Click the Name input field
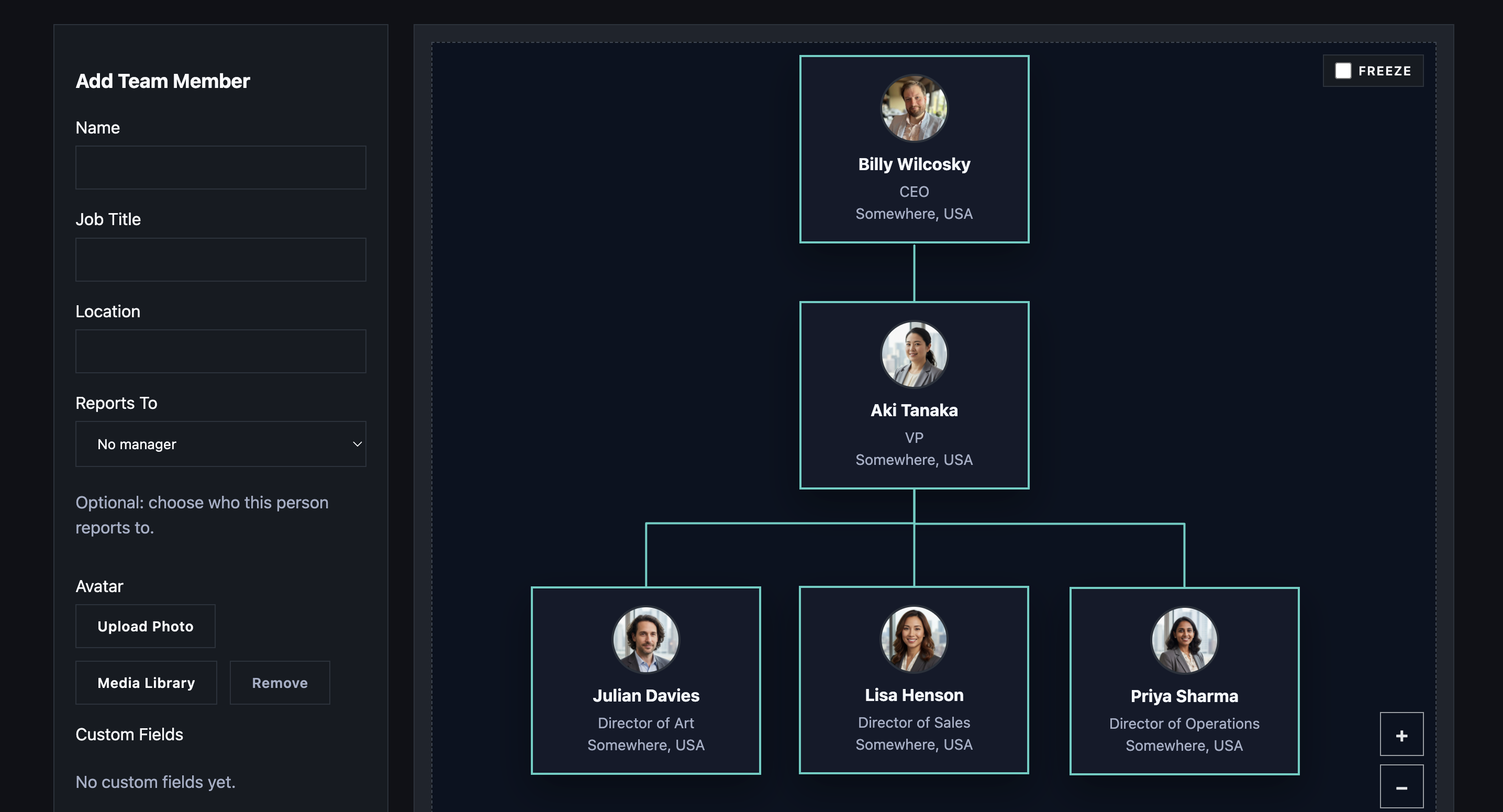 pyautogui.click(x=220, y=168)
